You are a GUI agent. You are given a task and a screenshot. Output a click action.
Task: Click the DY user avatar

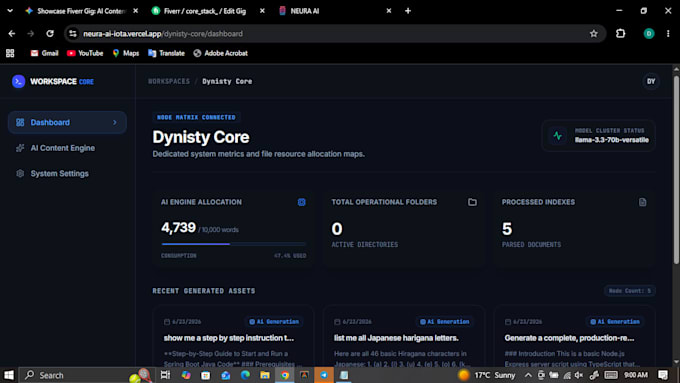coord(651,82)
